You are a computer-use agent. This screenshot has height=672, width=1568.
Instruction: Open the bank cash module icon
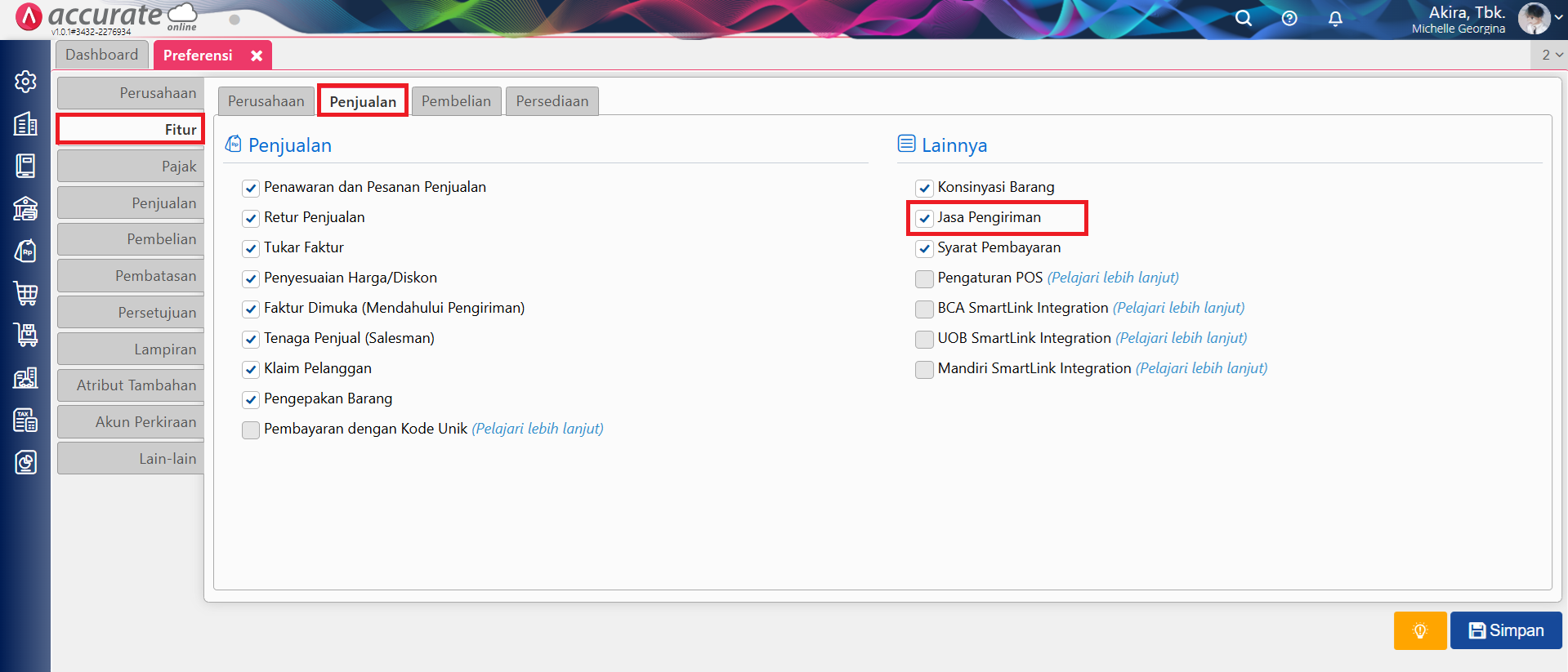25,209
